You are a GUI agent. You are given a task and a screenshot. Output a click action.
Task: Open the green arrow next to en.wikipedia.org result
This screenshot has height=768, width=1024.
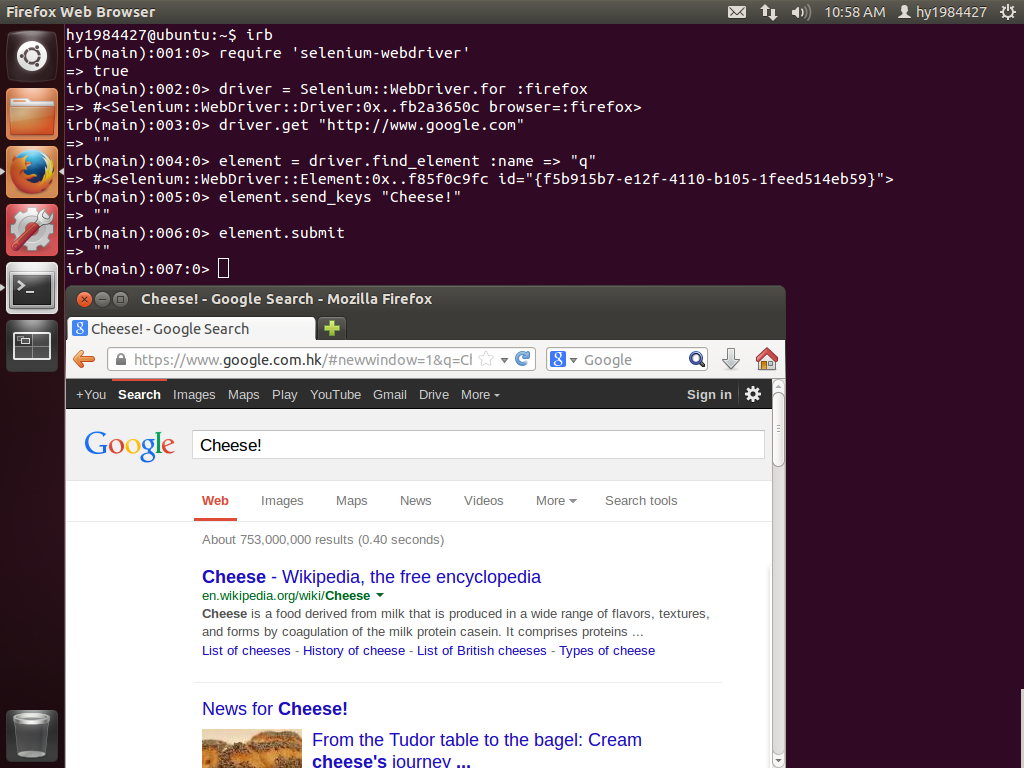[380, 595]
